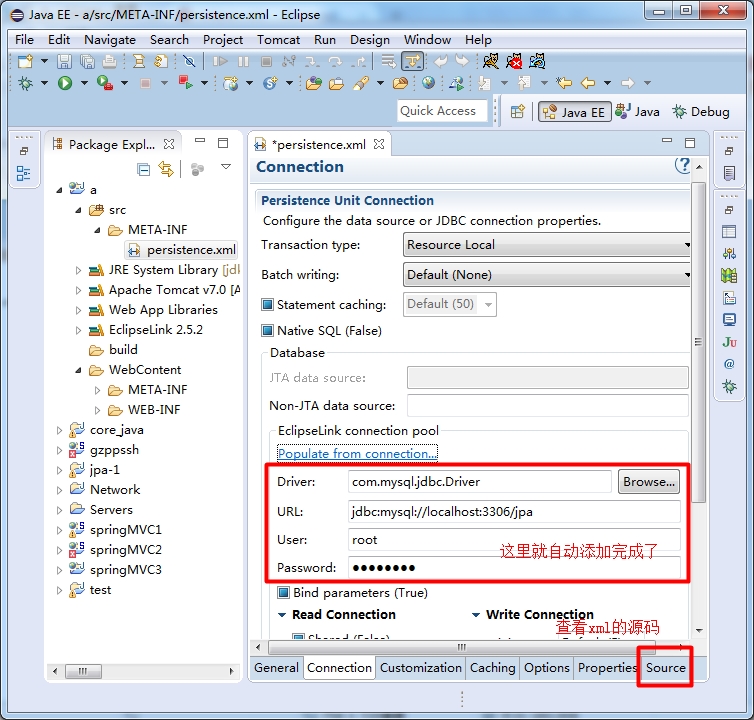This screenshot has width=754, height=720.
Task: Click the JUnit view icon in right sidebar
Action: 729,342
